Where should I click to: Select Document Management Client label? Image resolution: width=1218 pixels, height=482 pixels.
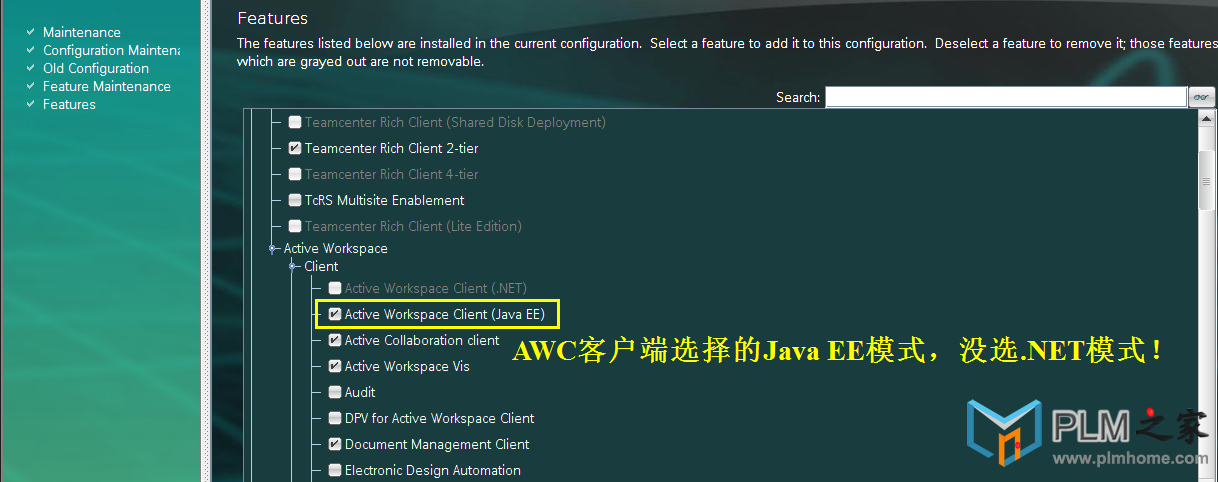437,444
